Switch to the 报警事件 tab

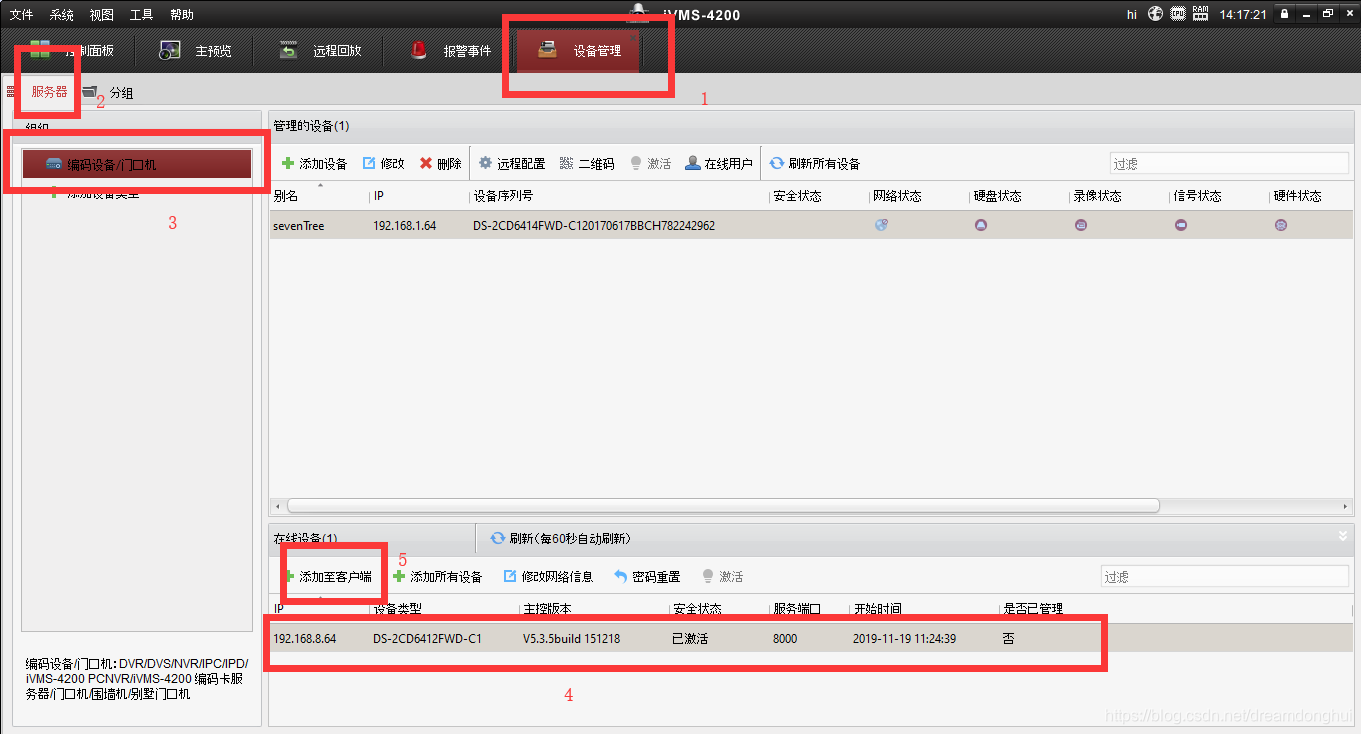(449, 50)
